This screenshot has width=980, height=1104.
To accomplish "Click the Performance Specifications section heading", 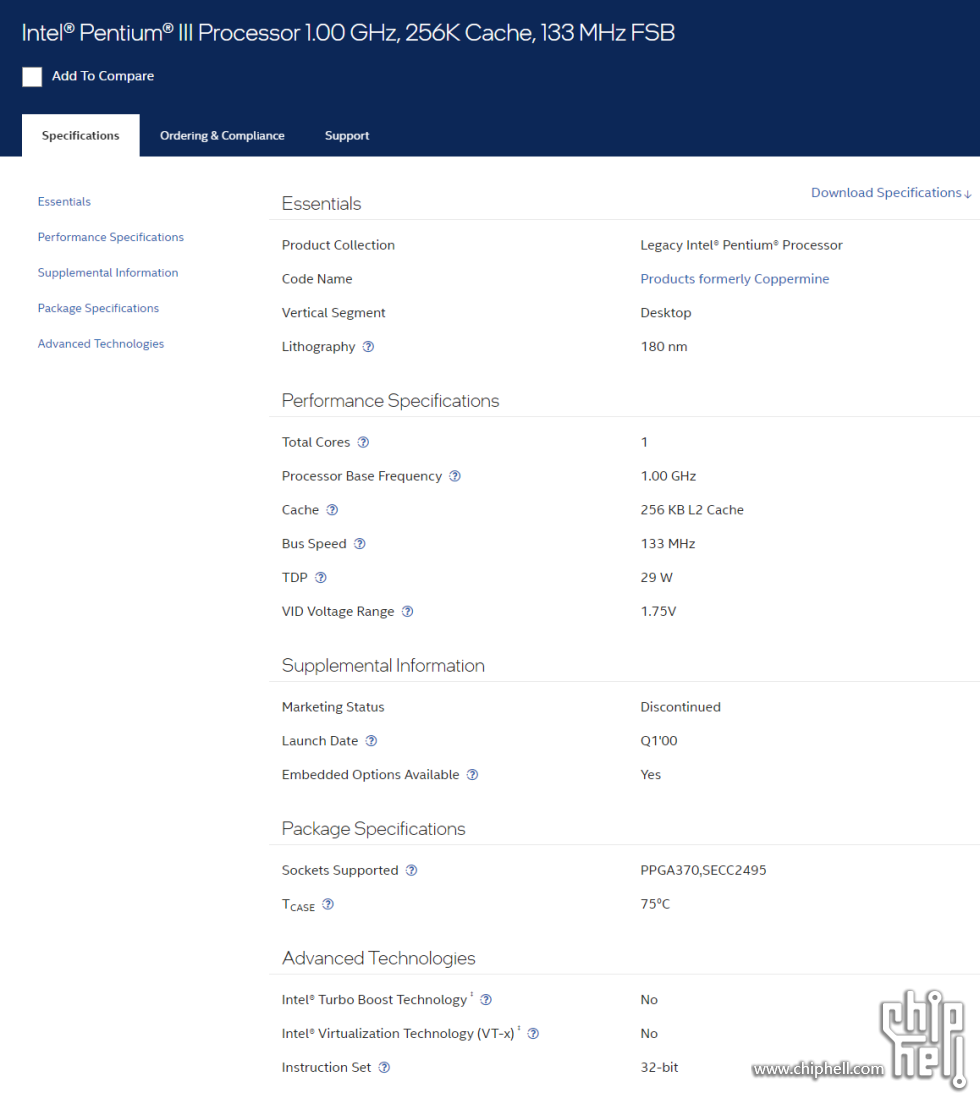I will coord(390,401).
